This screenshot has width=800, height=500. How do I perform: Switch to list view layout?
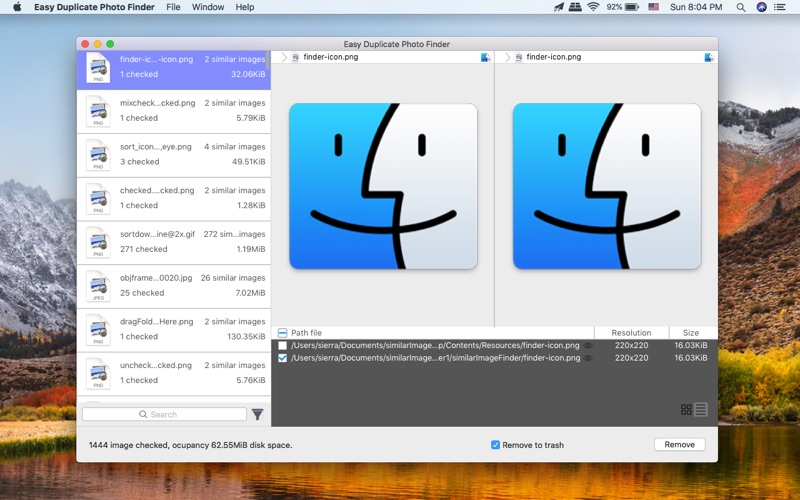pyautogui.click(x=701, y=410)
